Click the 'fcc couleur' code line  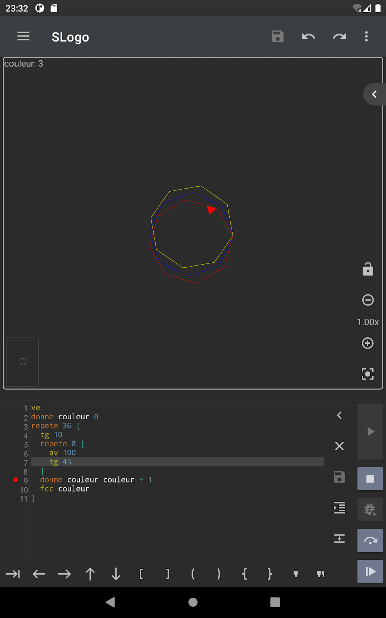click(x=65, y=489)
